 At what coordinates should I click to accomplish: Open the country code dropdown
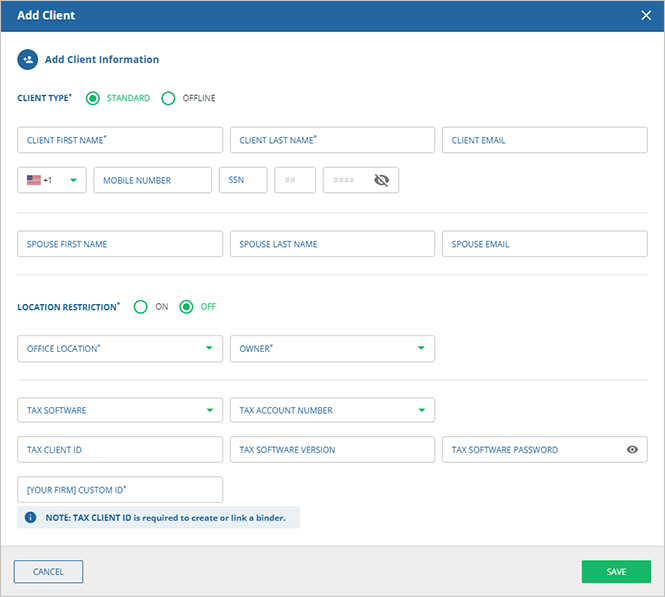[73, 180]
